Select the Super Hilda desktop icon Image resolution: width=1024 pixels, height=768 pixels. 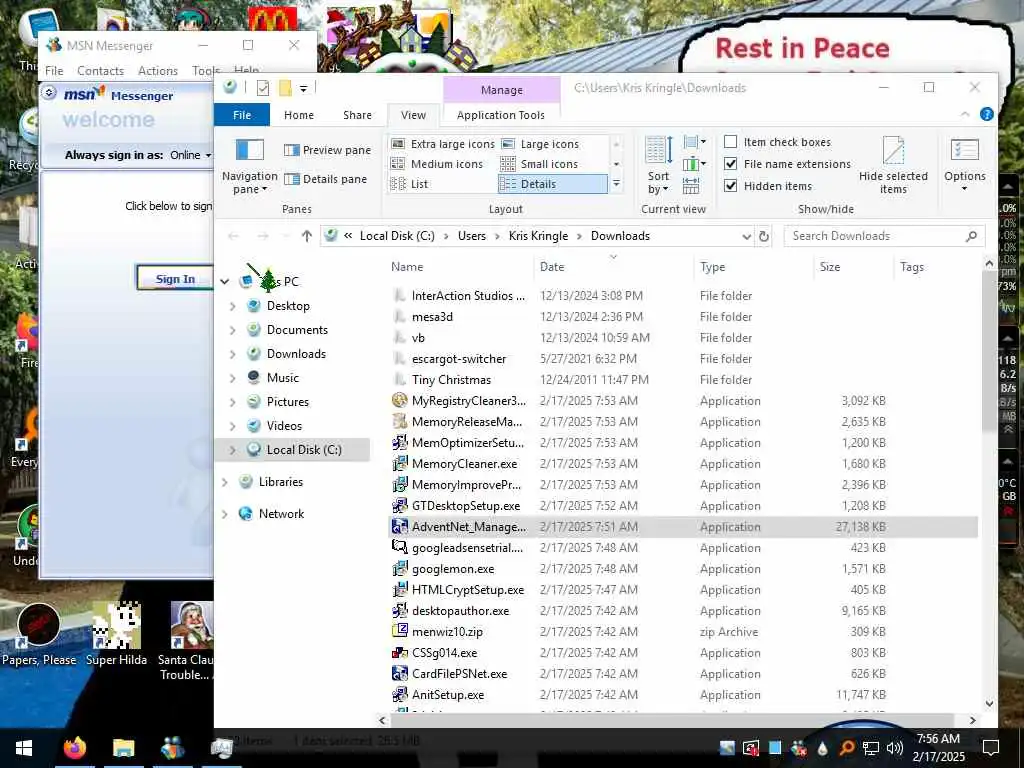tap(116, 635)
